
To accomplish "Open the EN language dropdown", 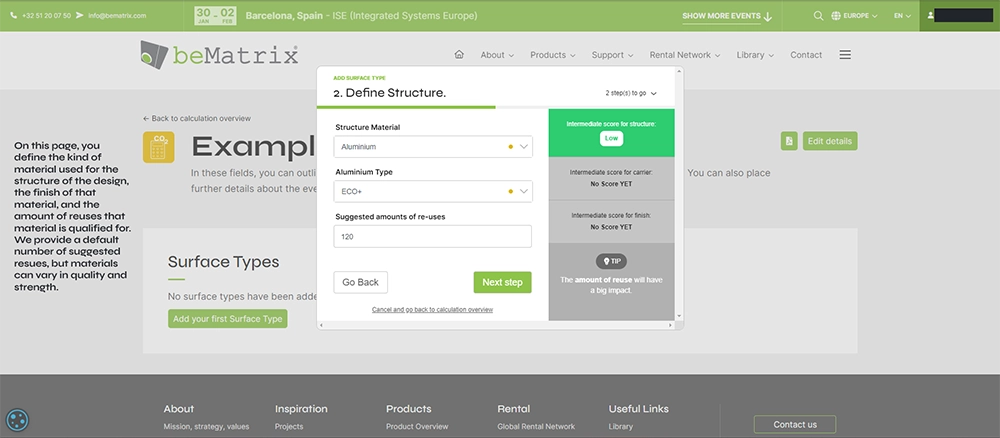I will (x=902, y=16).
